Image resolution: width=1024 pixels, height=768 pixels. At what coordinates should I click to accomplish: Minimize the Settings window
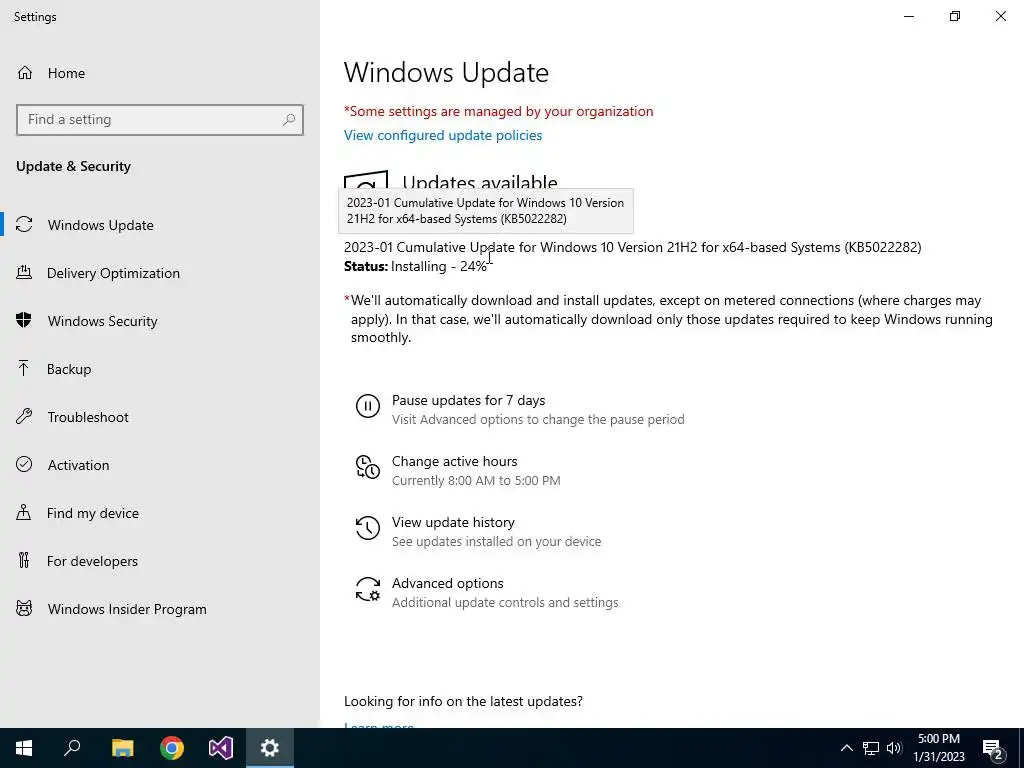909,16
